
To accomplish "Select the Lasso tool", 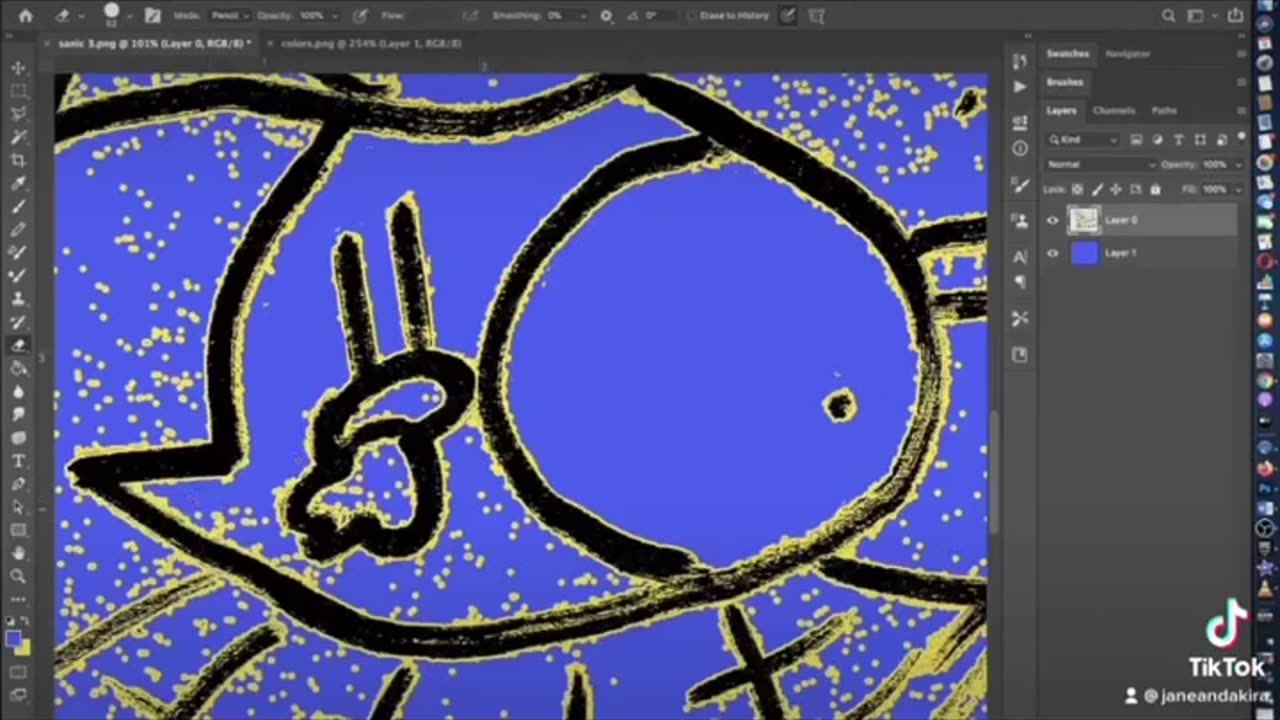I will [18, 114].
